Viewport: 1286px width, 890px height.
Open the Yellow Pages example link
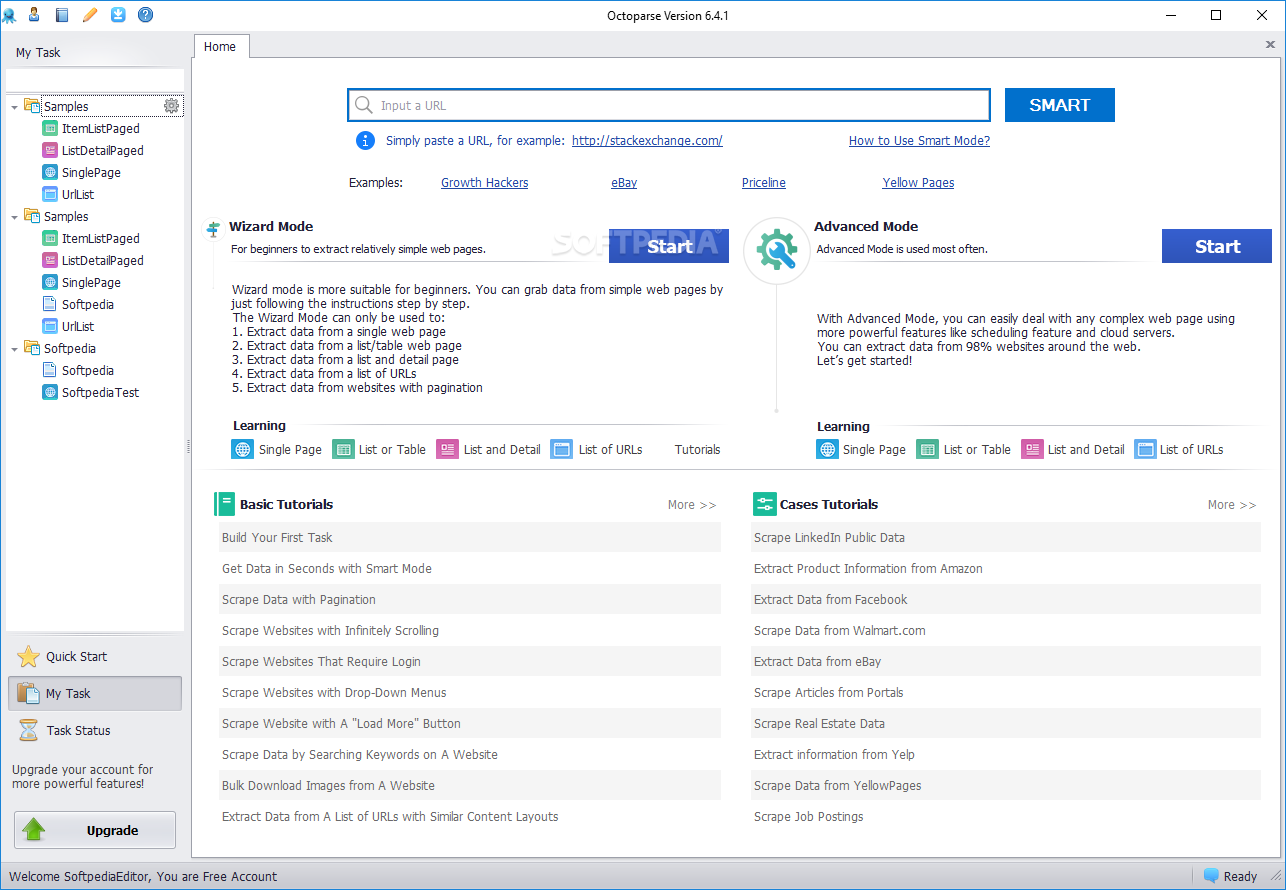[x=918, y=183]
